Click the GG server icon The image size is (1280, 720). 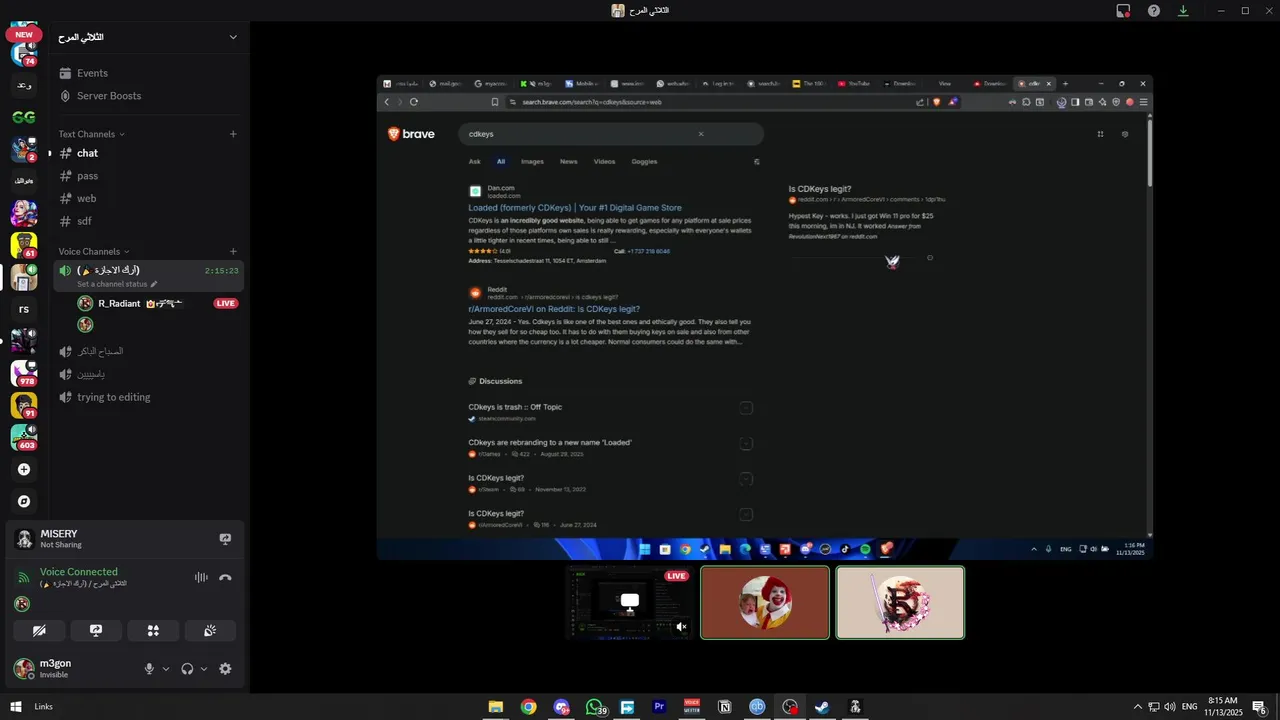24,117
